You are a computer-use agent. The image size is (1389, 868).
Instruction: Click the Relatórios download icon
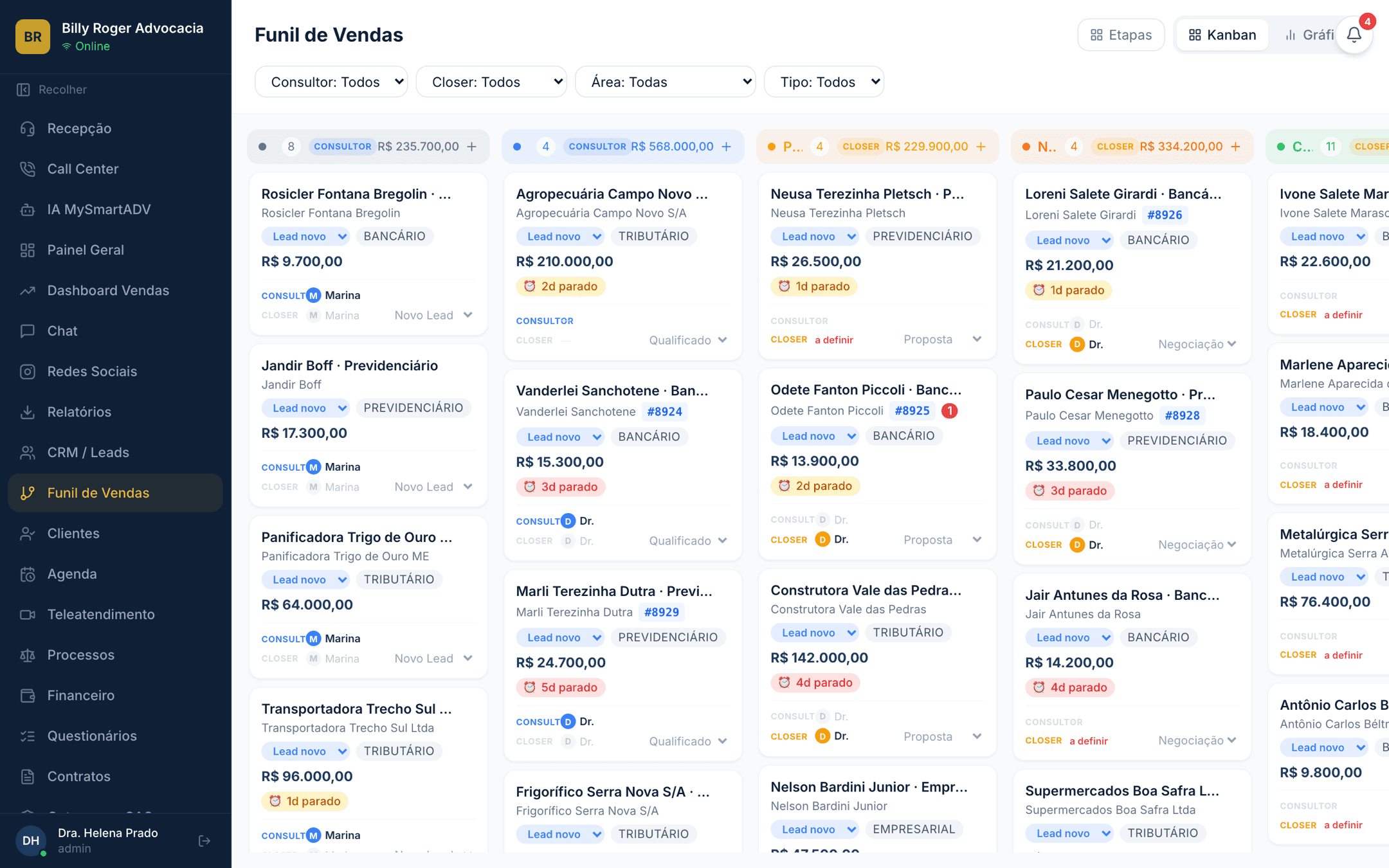click(x=28, y=412)
